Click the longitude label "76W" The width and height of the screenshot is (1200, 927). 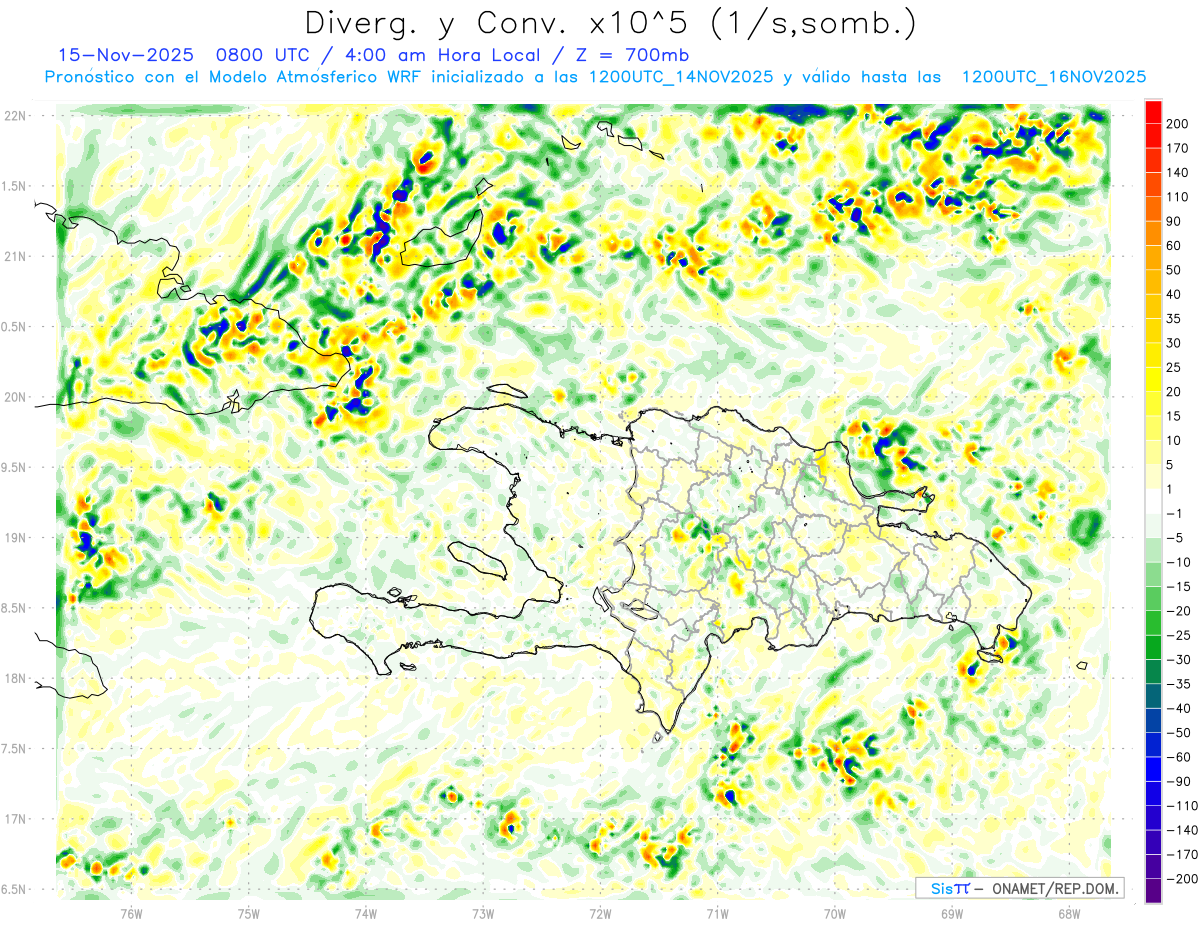tap(131, 914)
